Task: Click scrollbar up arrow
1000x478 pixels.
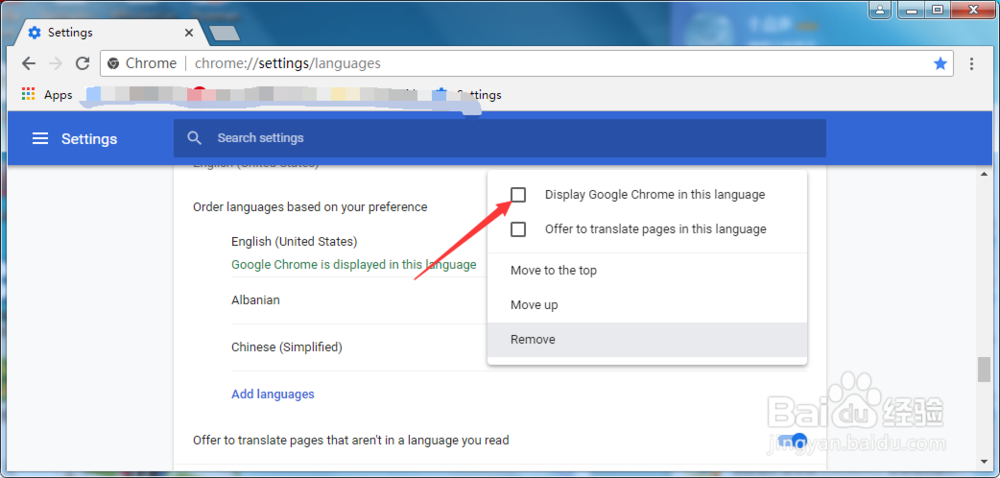Action: pyautogui.click(x=983, y=175)
